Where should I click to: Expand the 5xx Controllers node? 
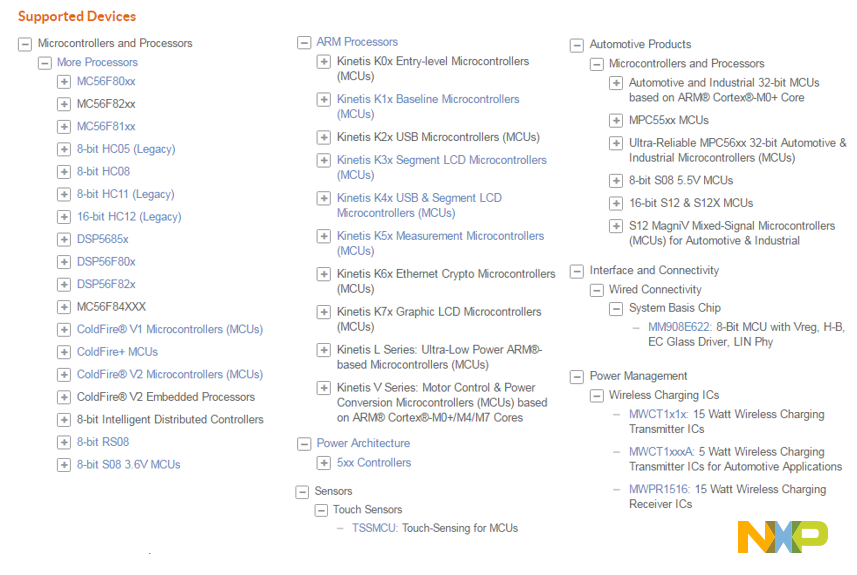(x=324, y=463)
